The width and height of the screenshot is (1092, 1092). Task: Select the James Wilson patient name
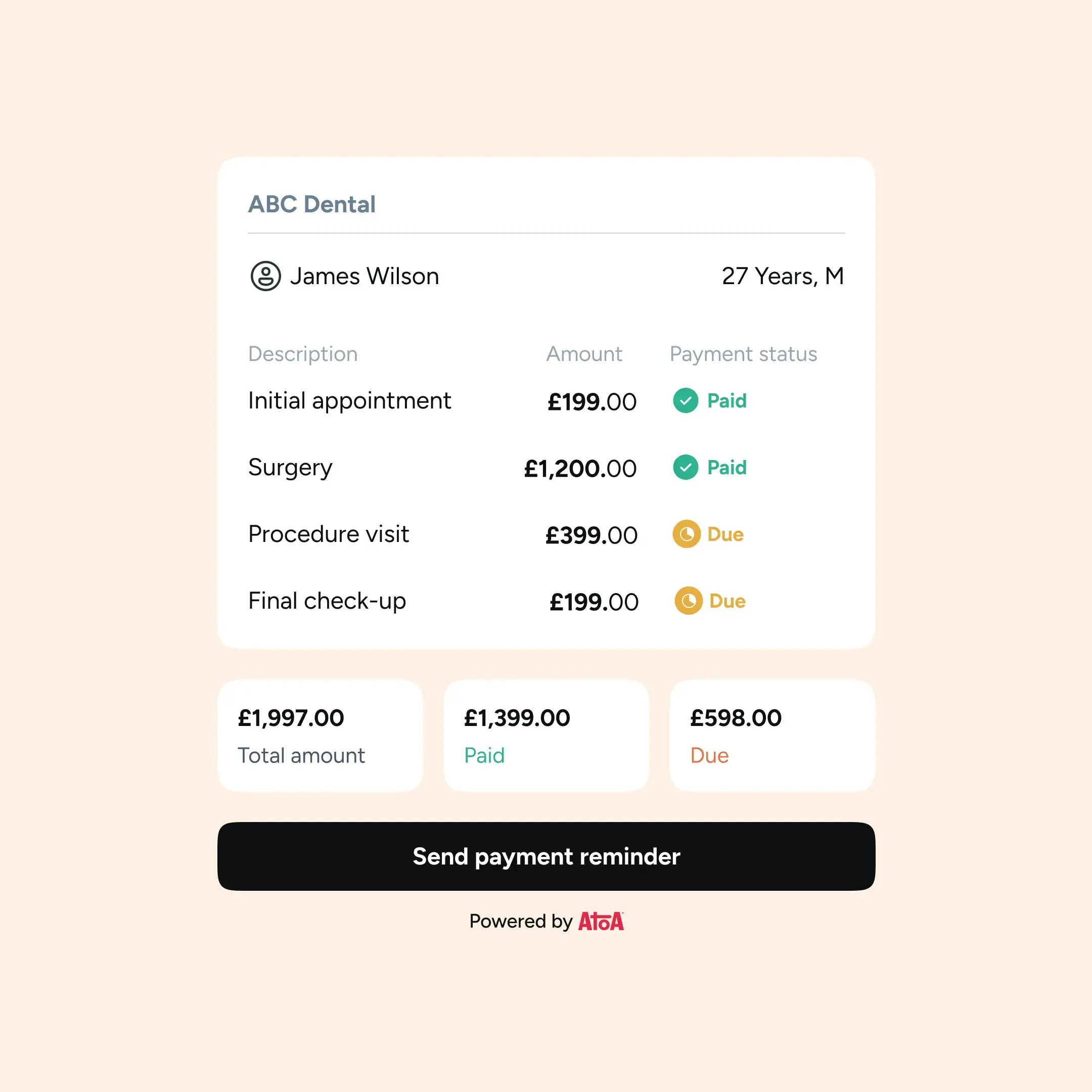point(364,277)
